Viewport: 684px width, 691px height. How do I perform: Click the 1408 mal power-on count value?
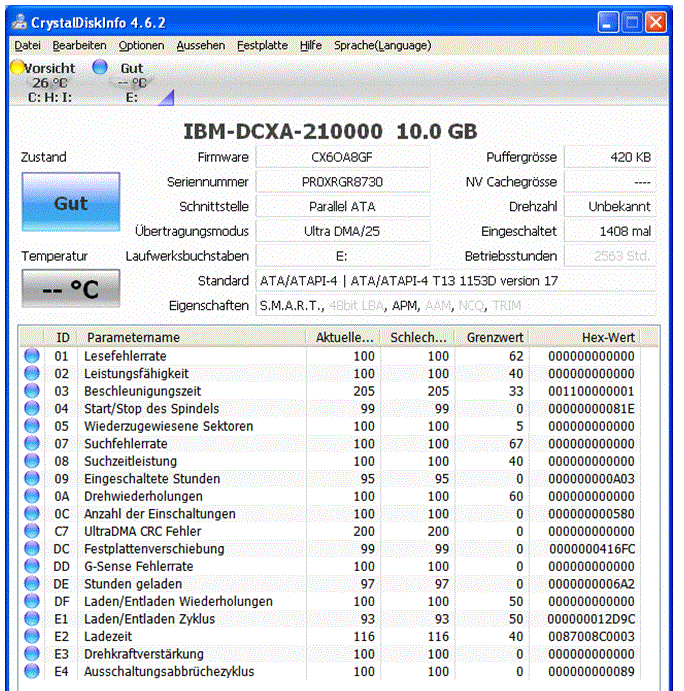pos(610,231)
